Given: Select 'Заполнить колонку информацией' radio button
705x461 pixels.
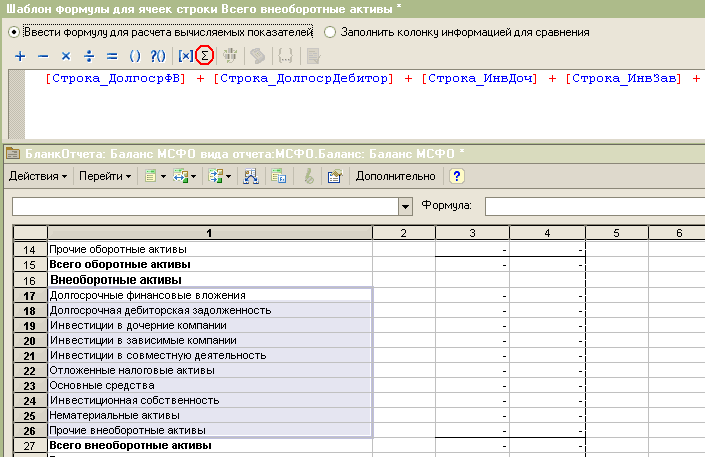Looking at the screenshot, I should tap(329, 32).
